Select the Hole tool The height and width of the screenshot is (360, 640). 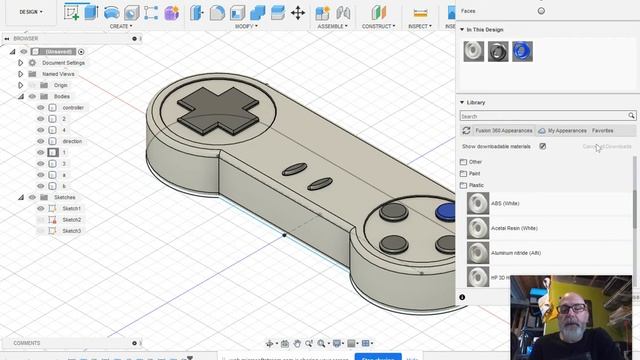coord(131,13)
